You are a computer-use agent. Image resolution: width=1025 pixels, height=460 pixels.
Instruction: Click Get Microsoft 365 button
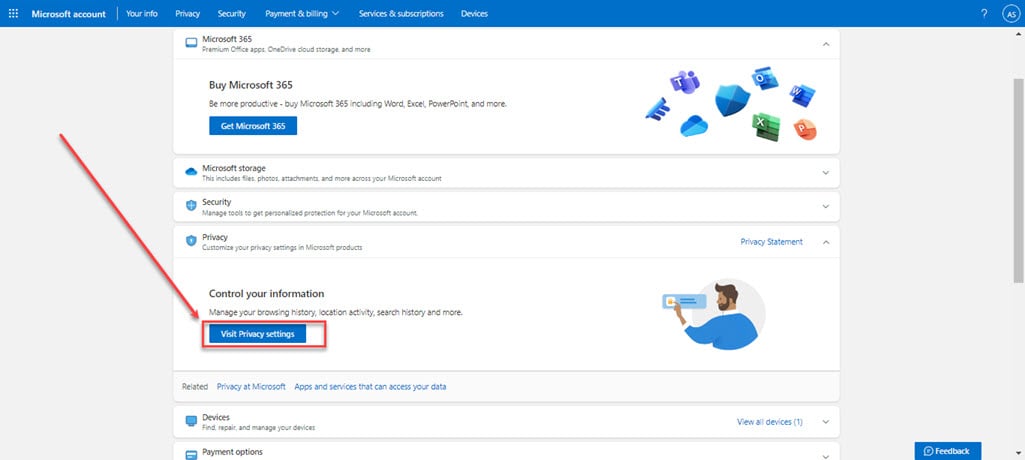tap(253, 126)
